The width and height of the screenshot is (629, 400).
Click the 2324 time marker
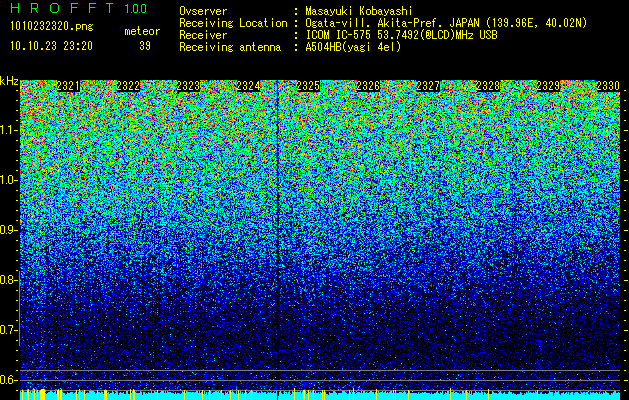248,86
